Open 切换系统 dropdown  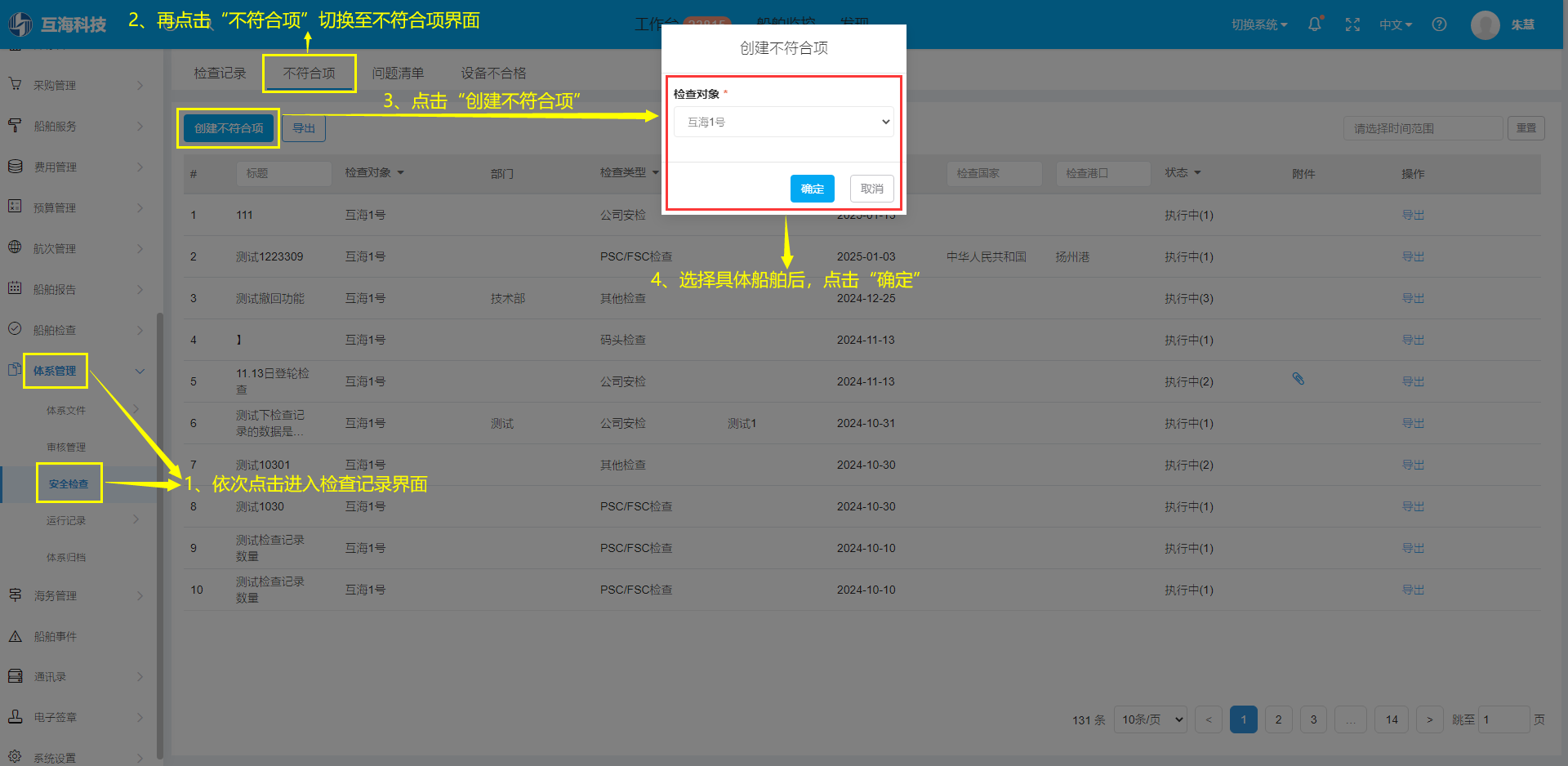[x=1259, y=24]
